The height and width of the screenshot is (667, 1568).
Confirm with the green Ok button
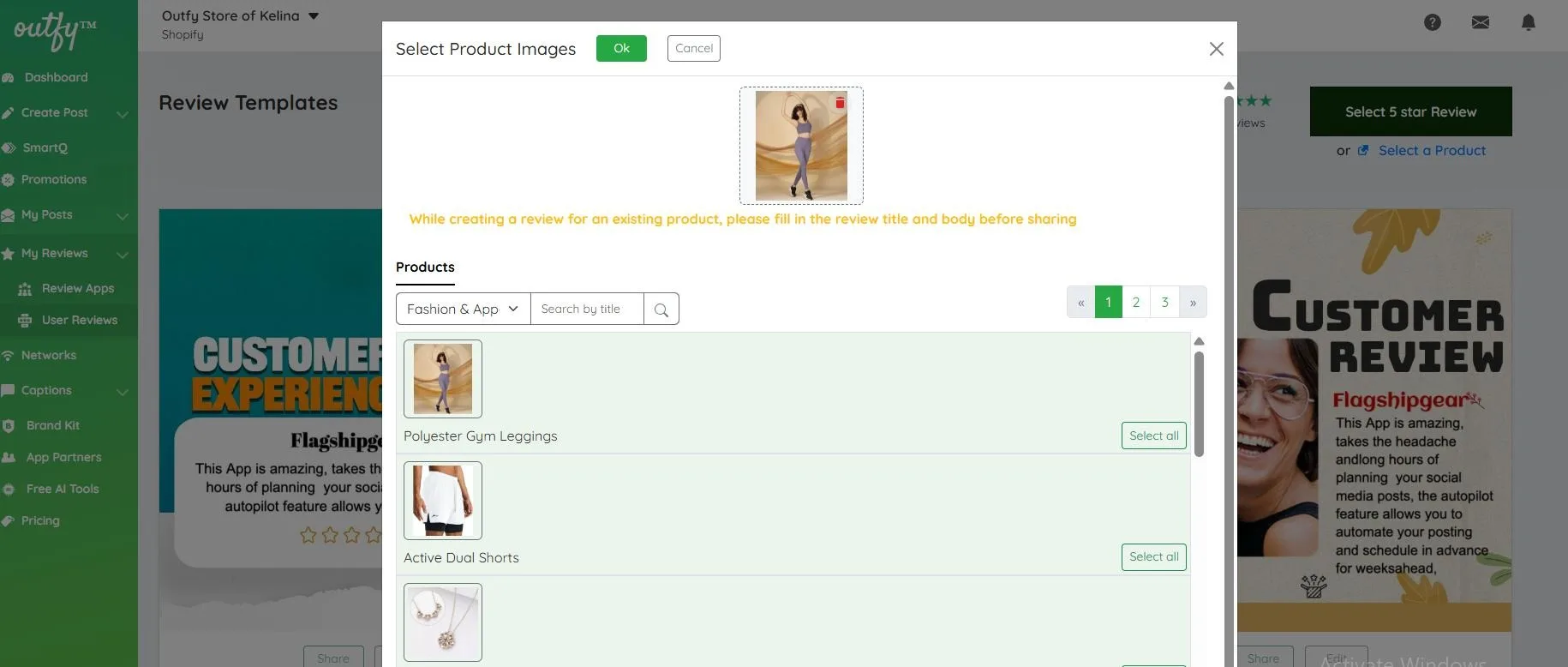[621, 48]
